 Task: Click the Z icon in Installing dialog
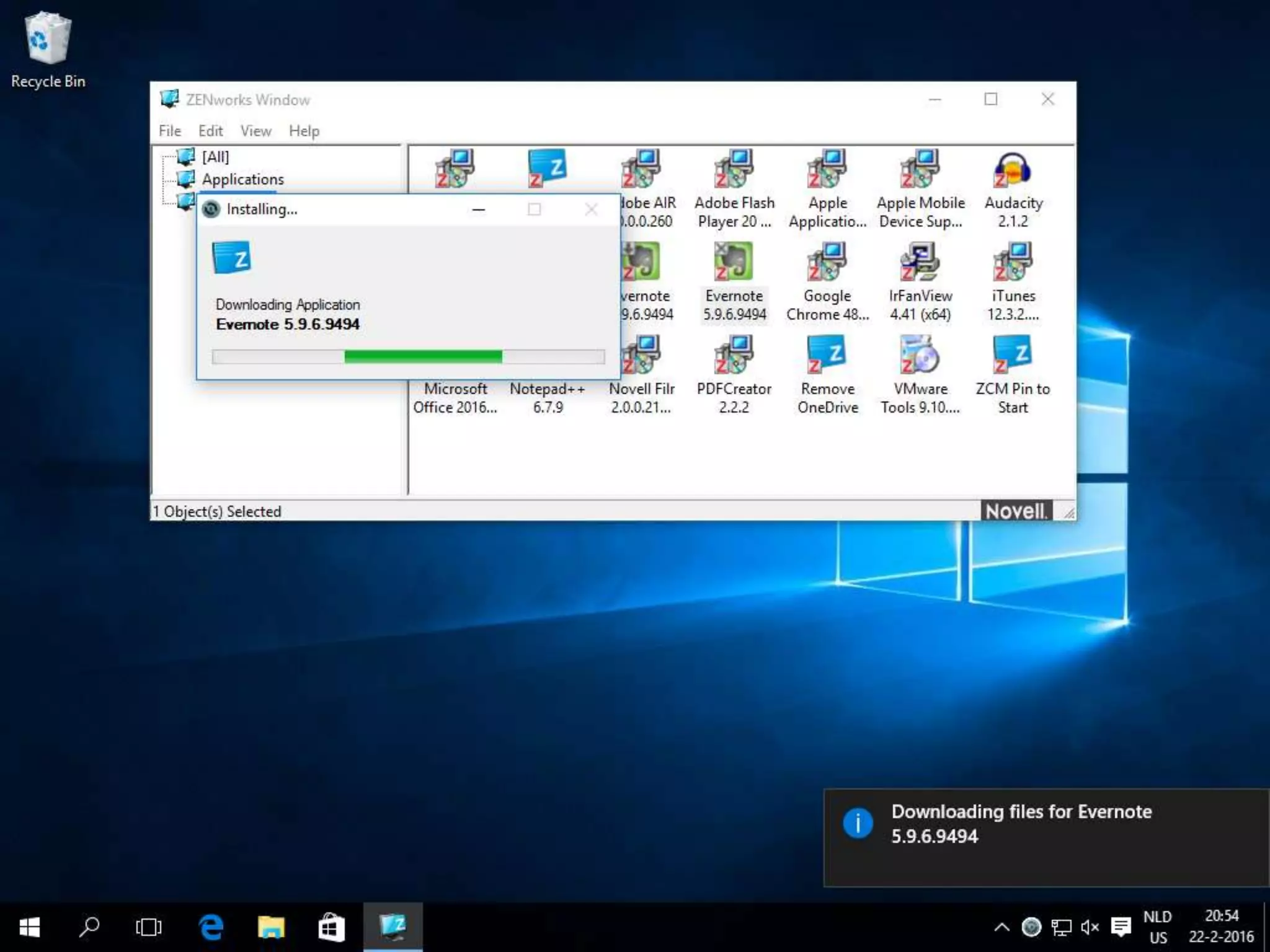pyautogui.click(x=232, y=258)
